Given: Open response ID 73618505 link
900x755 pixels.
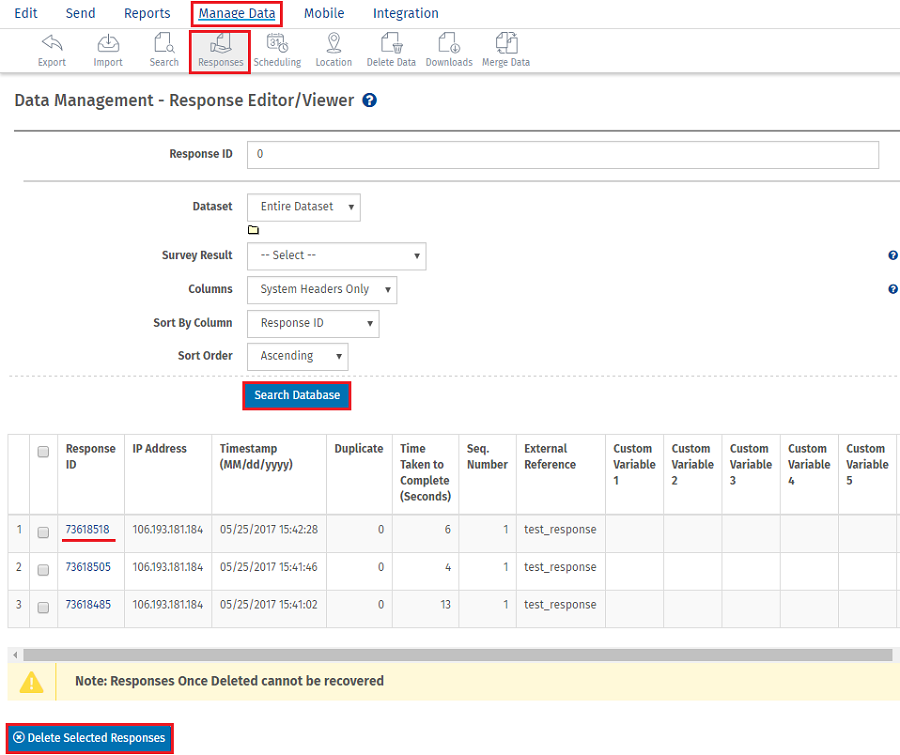Looking at the screenshot, I should [88, 567].
